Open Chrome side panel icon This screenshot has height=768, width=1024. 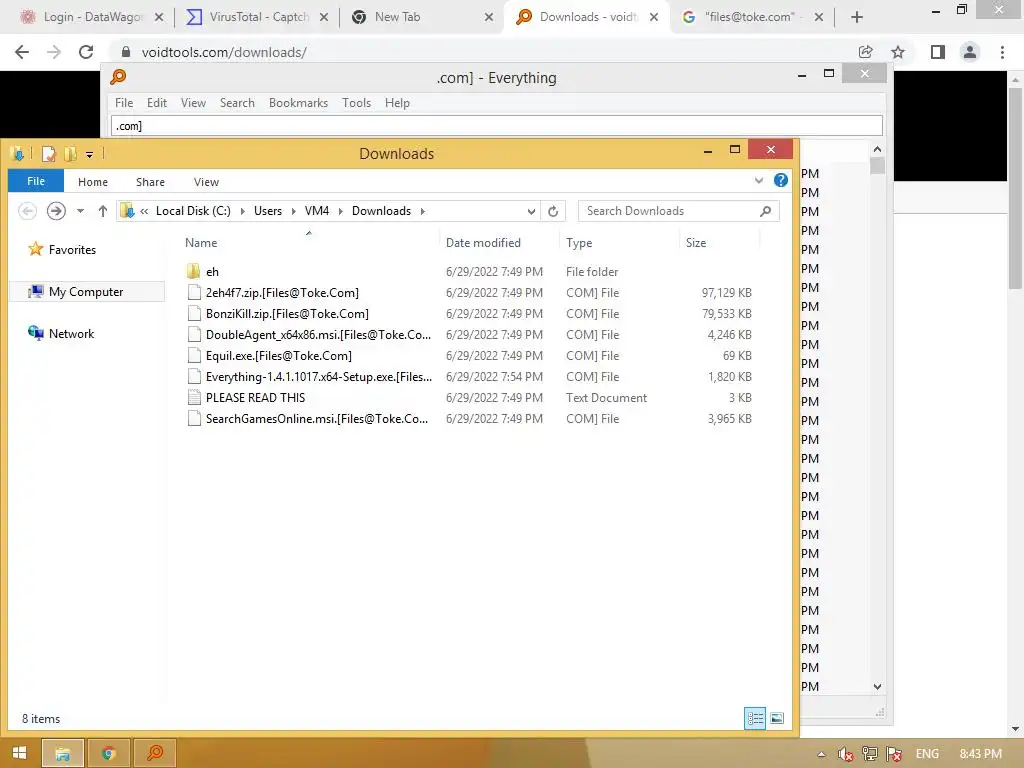tap(938, 52)
